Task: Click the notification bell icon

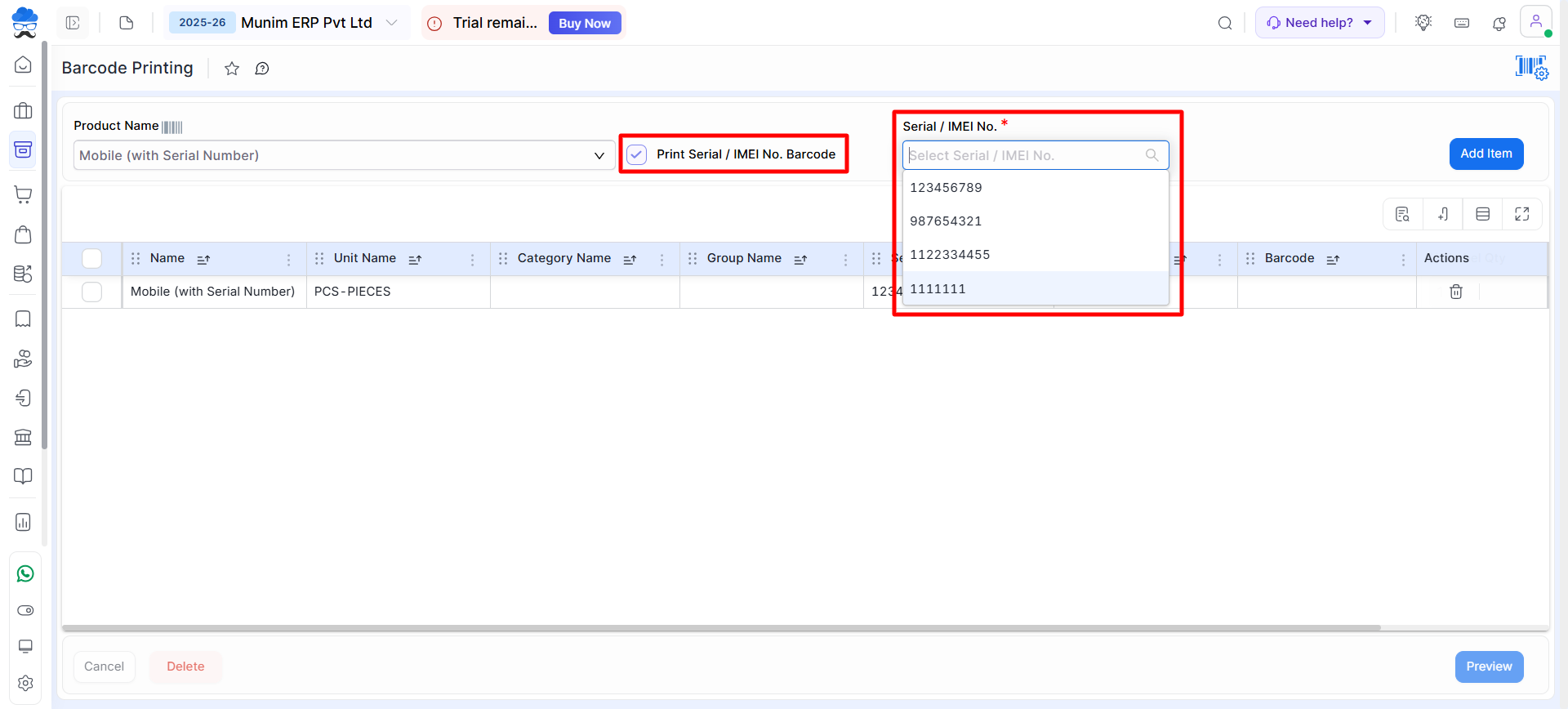Action: pyautogui.click(x=1499, y=24)
